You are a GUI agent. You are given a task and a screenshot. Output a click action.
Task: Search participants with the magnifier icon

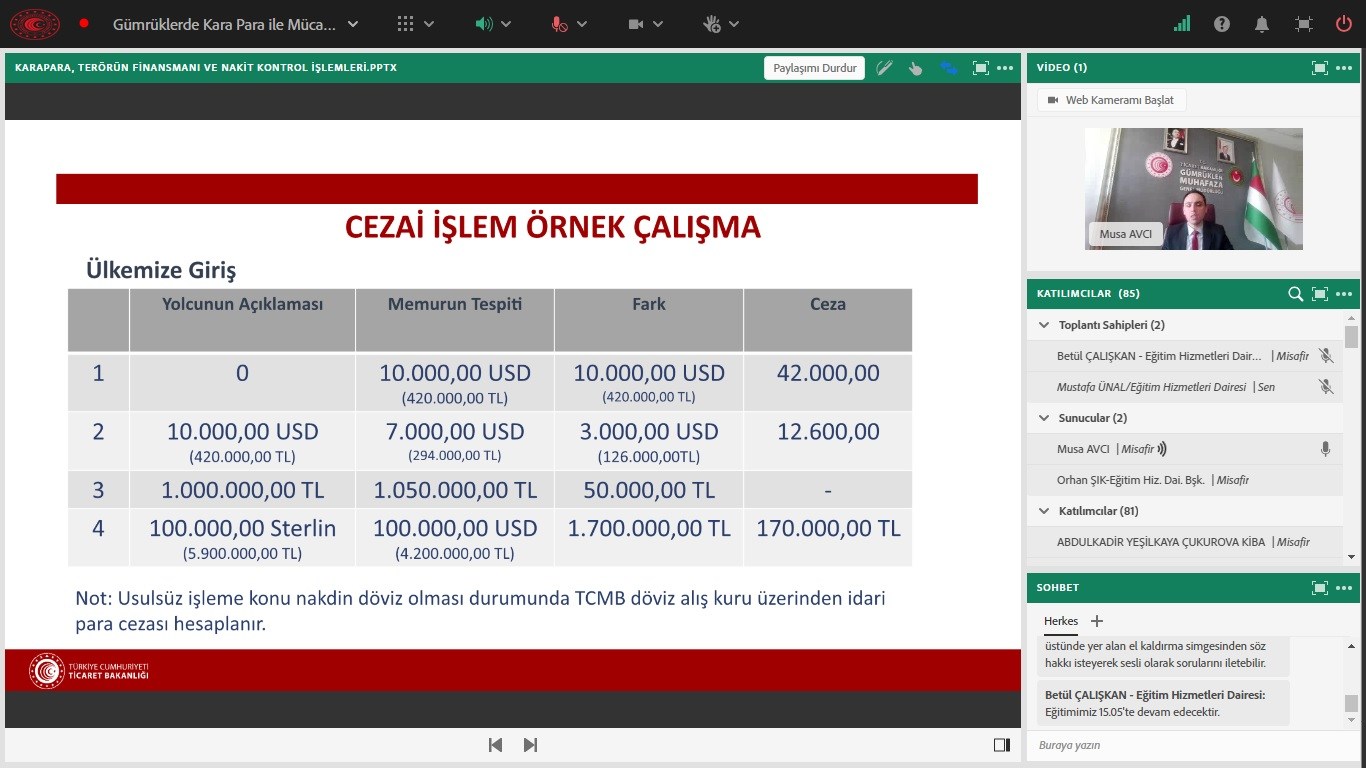coord(1295,294)
